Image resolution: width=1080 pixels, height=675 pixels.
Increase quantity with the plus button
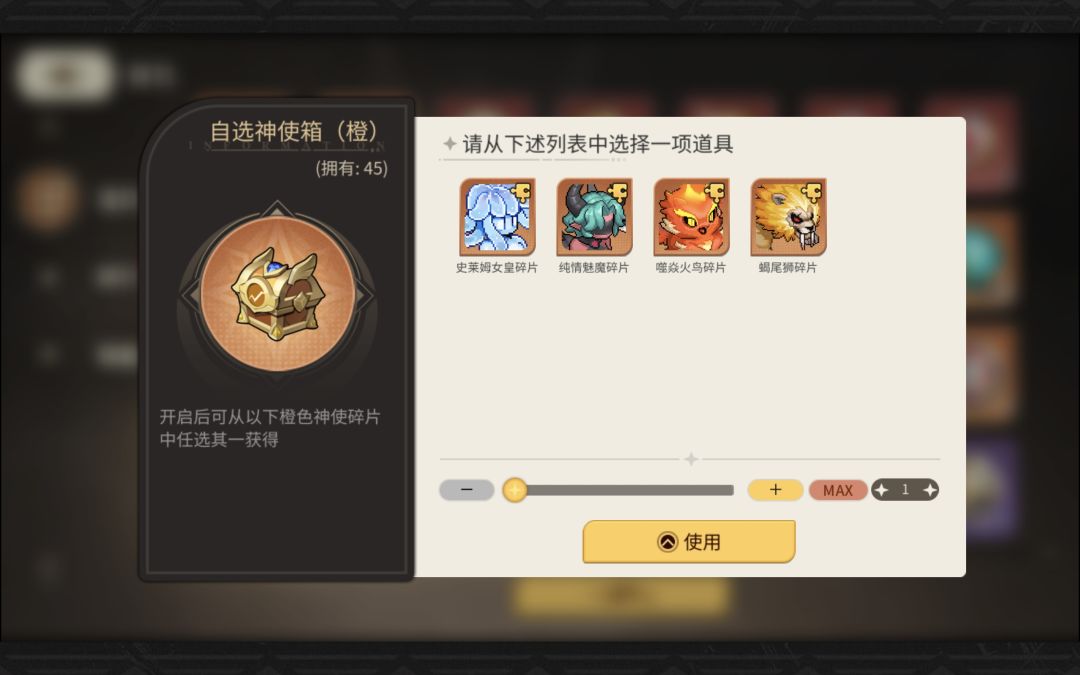coord(776,490)
